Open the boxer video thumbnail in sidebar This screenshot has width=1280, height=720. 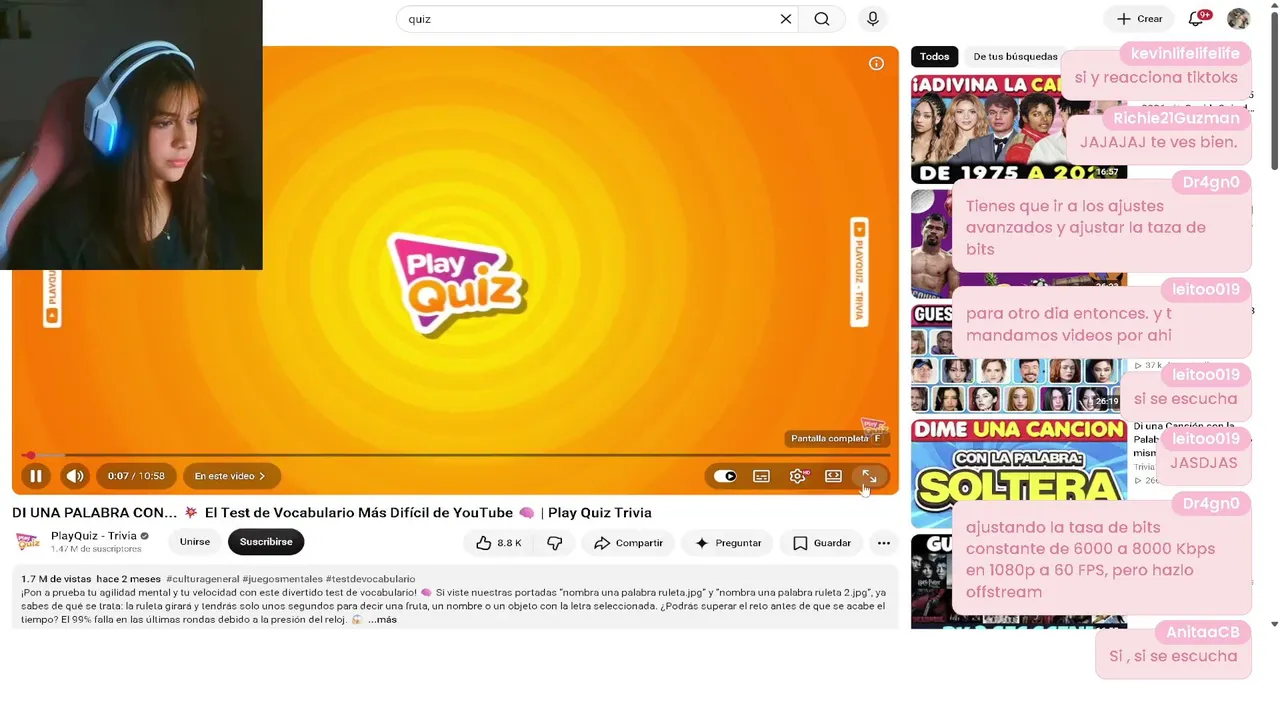[x=1019, y=243]
